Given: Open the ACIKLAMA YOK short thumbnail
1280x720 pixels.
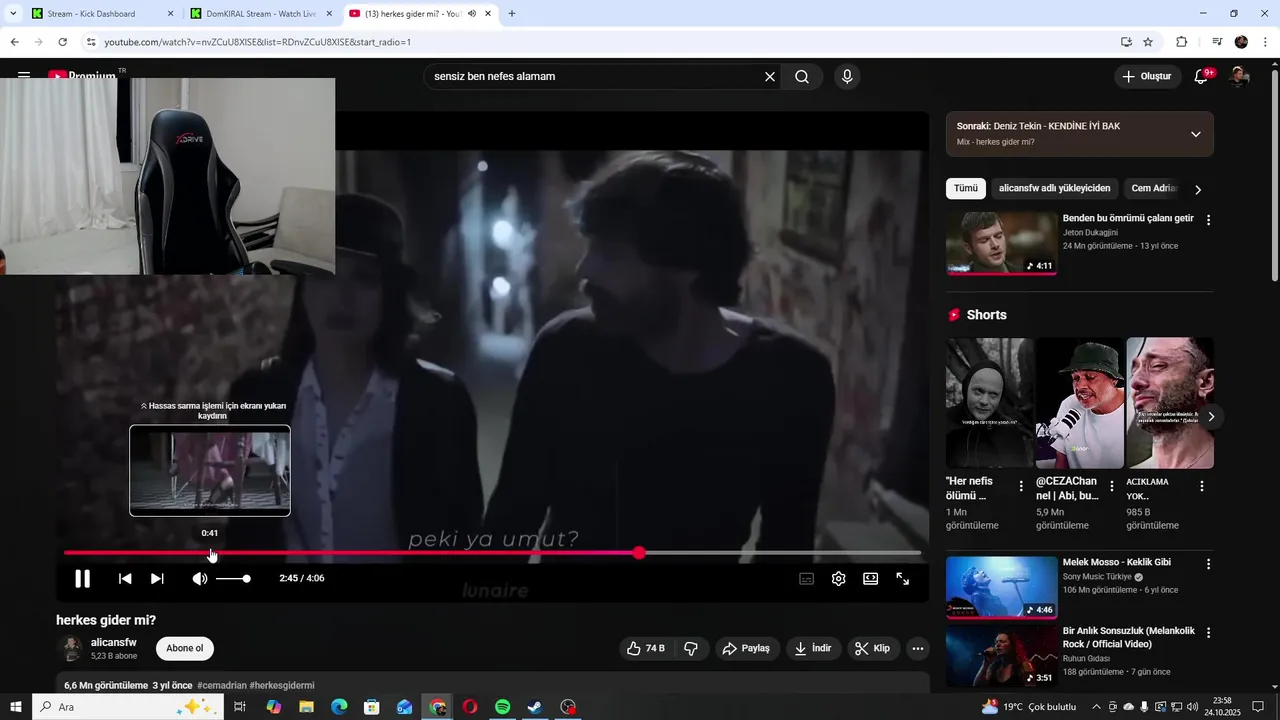Looking at the screenshot, I should click(x=1170, y=403).
